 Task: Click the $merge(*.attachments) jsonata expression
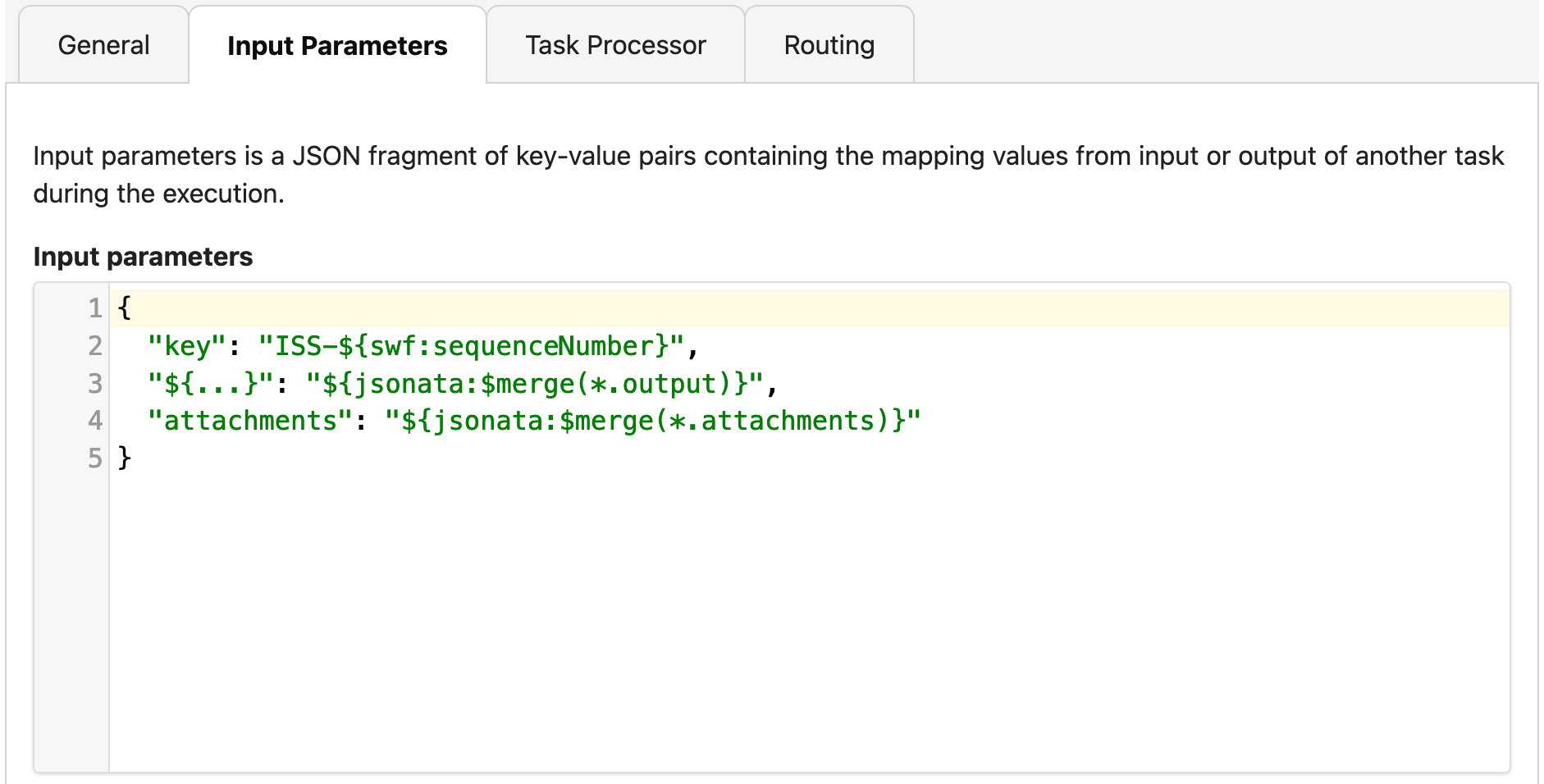(653, 421)
